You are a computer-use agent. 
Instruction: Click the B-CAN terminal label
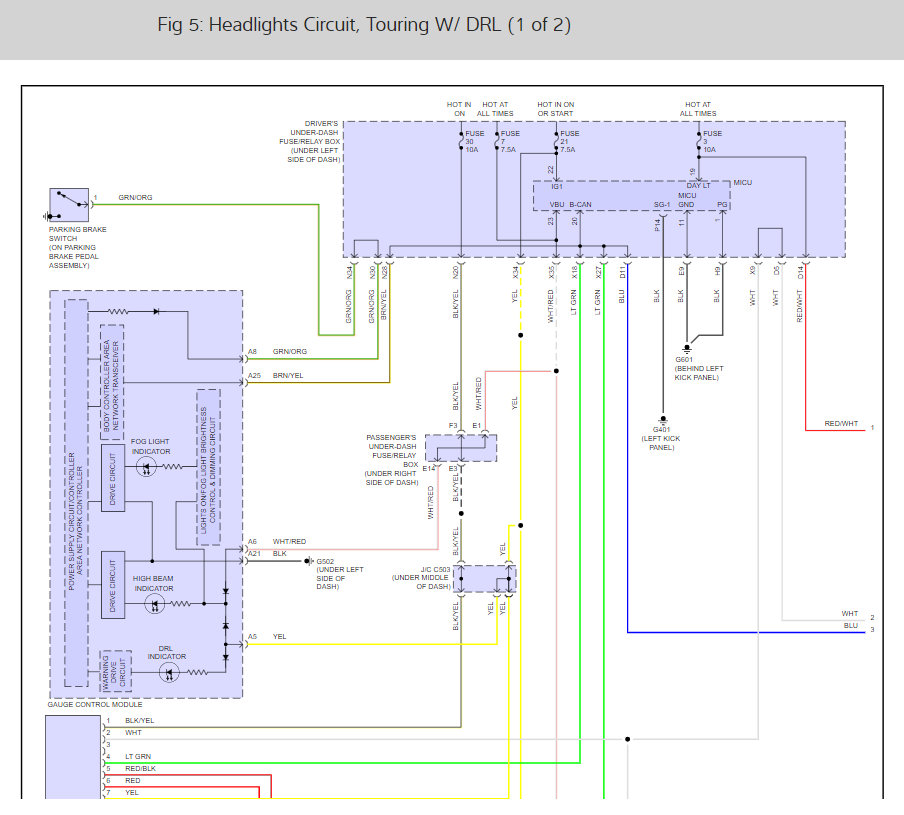(581, 205)
